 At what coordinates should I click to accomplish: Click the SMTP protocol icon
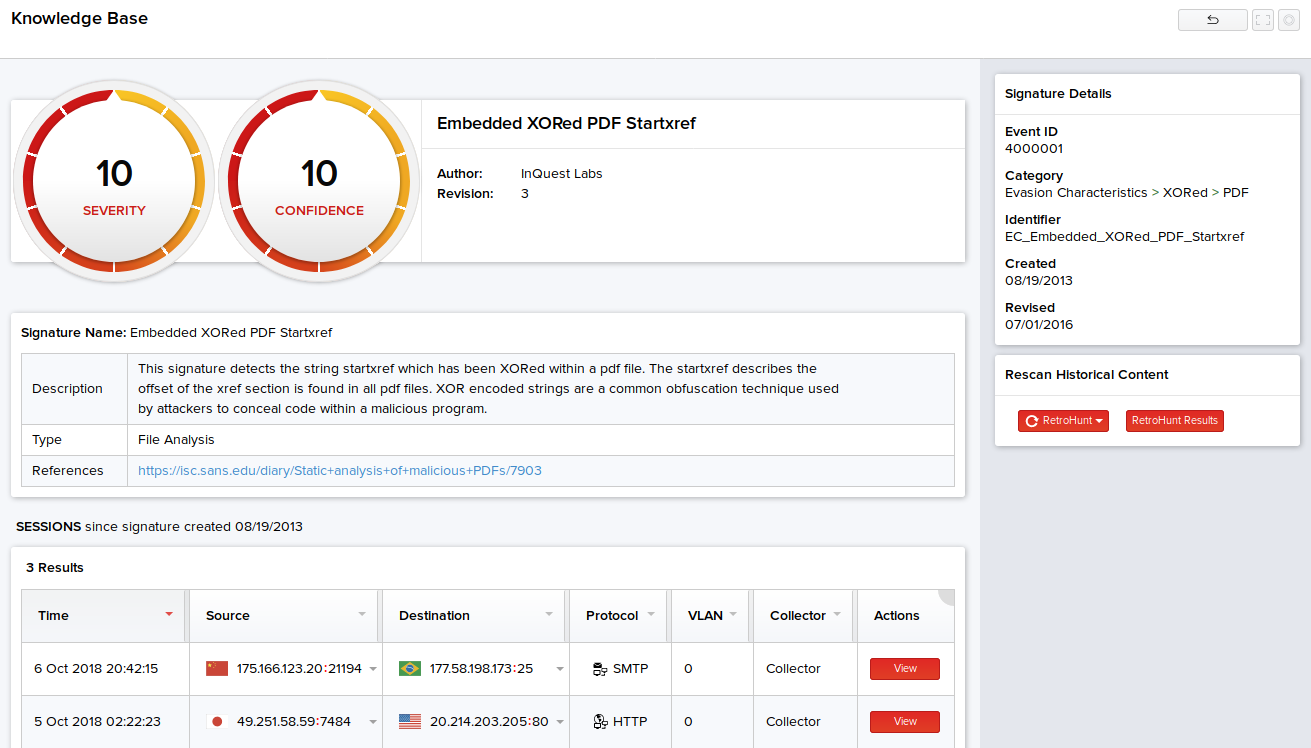coord(600,669)
